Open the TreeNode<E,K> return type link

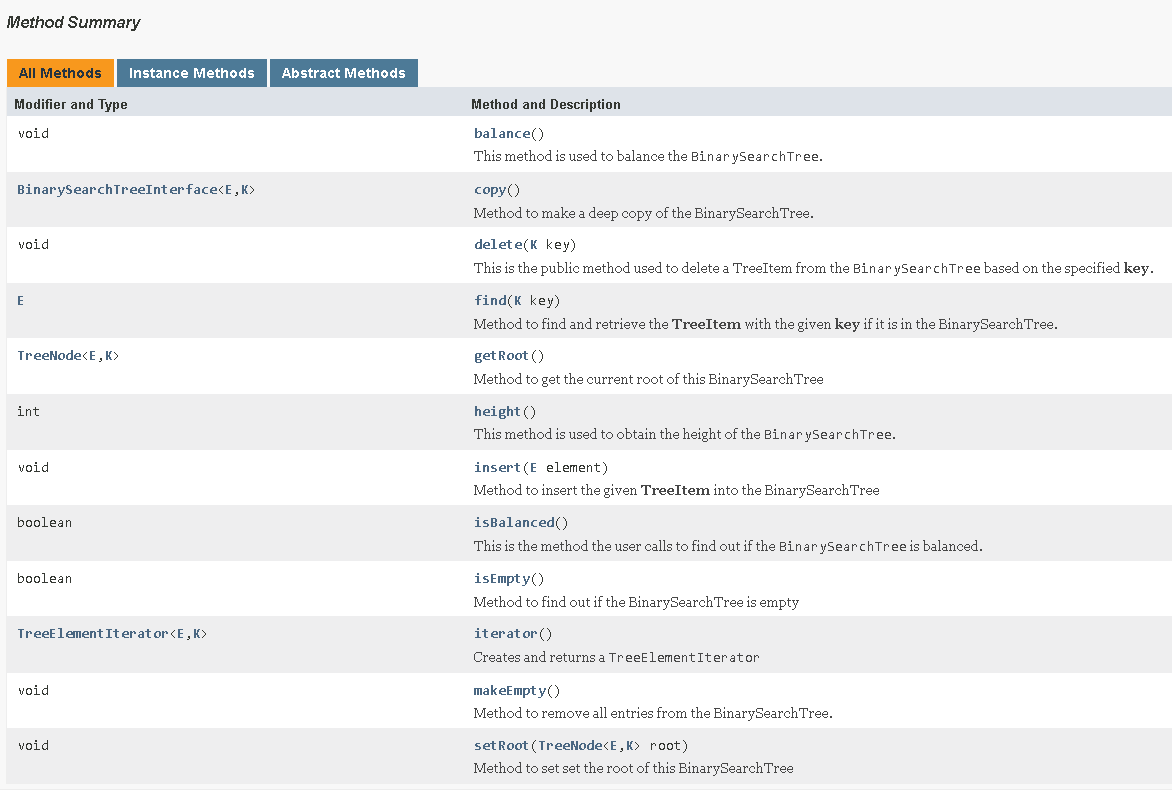pyautogui.click(x=66, y=355)
